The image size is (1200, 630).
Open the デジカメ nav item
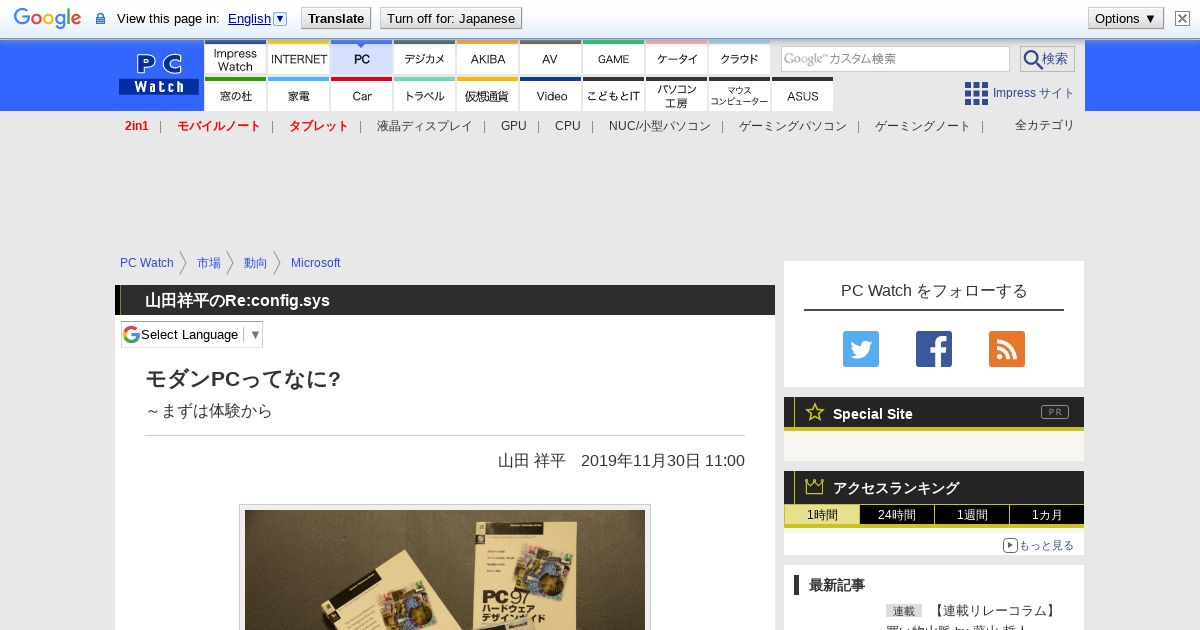(x=425, y=59)
